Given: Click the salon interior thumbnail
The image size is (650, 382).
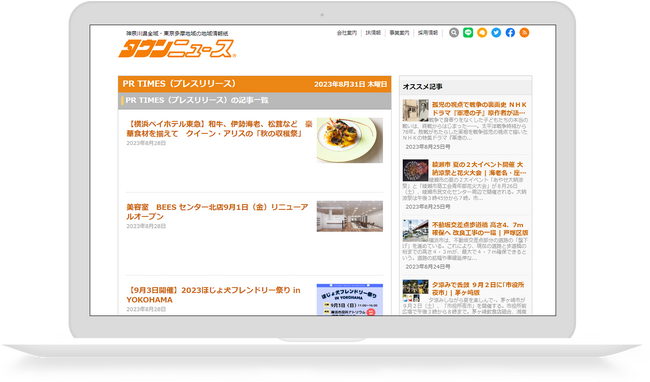Looking at the screenshot, I should pos(350,216).
